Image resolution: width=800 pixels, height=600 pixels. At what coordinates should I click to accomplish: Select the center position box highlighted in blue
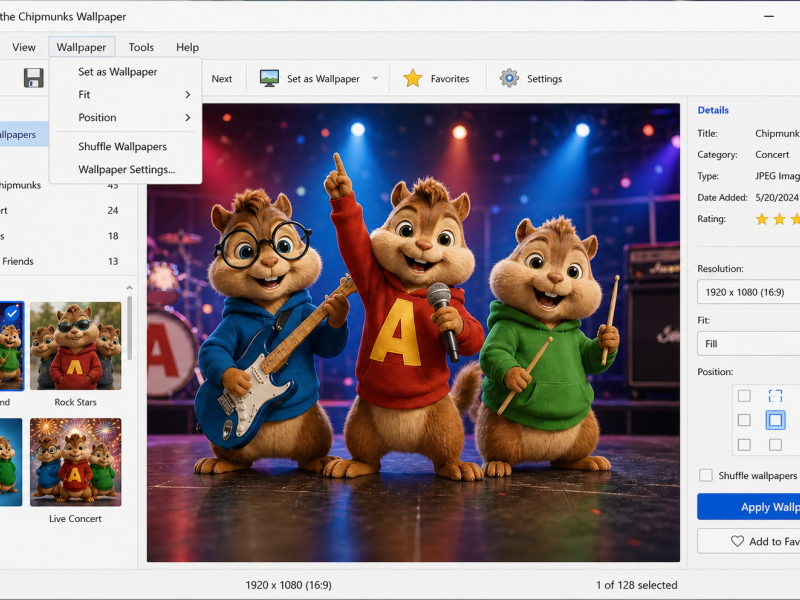[775, 420]
